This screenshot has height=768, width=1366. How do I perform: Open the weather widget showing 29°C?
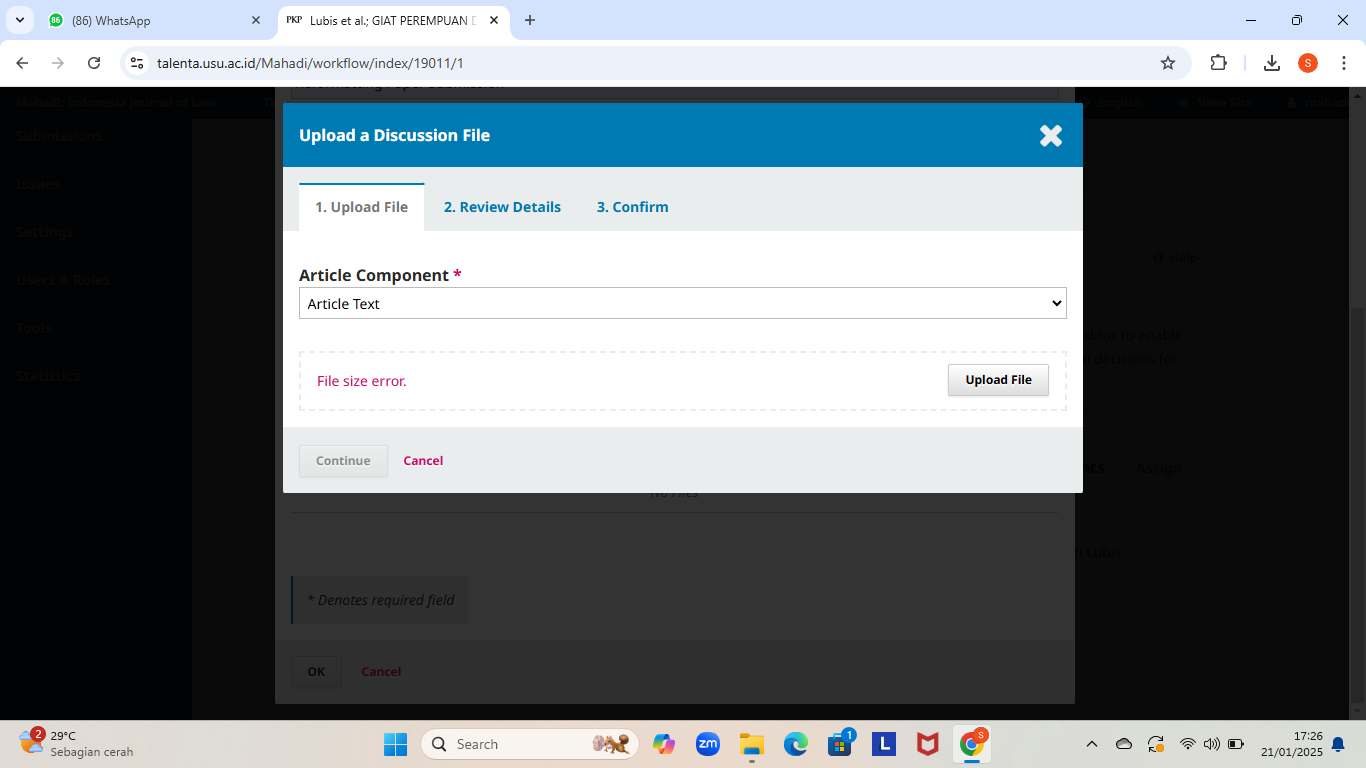coord(76,744)
